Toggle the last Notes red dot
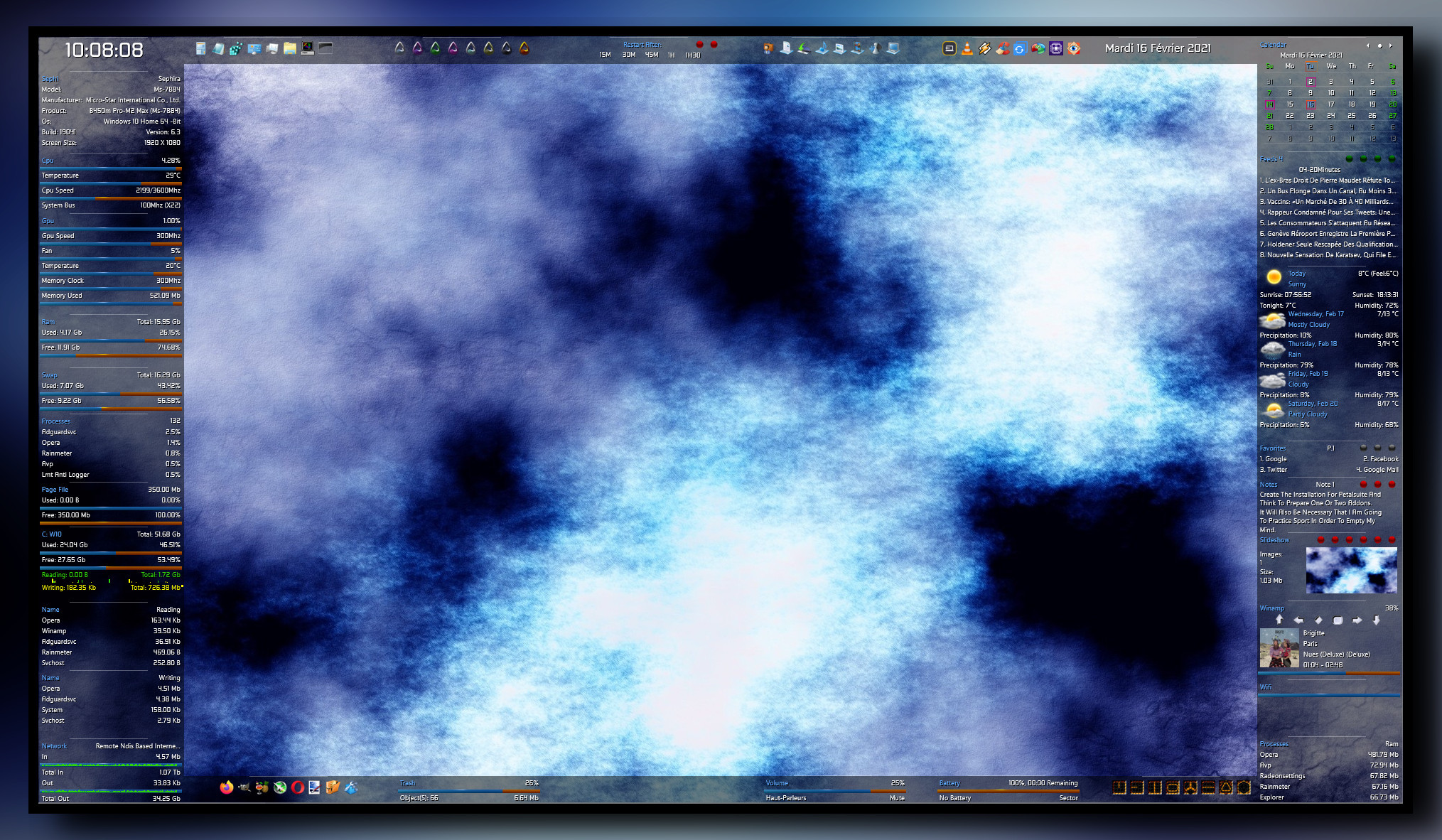1442x840 pixels. (x=1392, y=485)
